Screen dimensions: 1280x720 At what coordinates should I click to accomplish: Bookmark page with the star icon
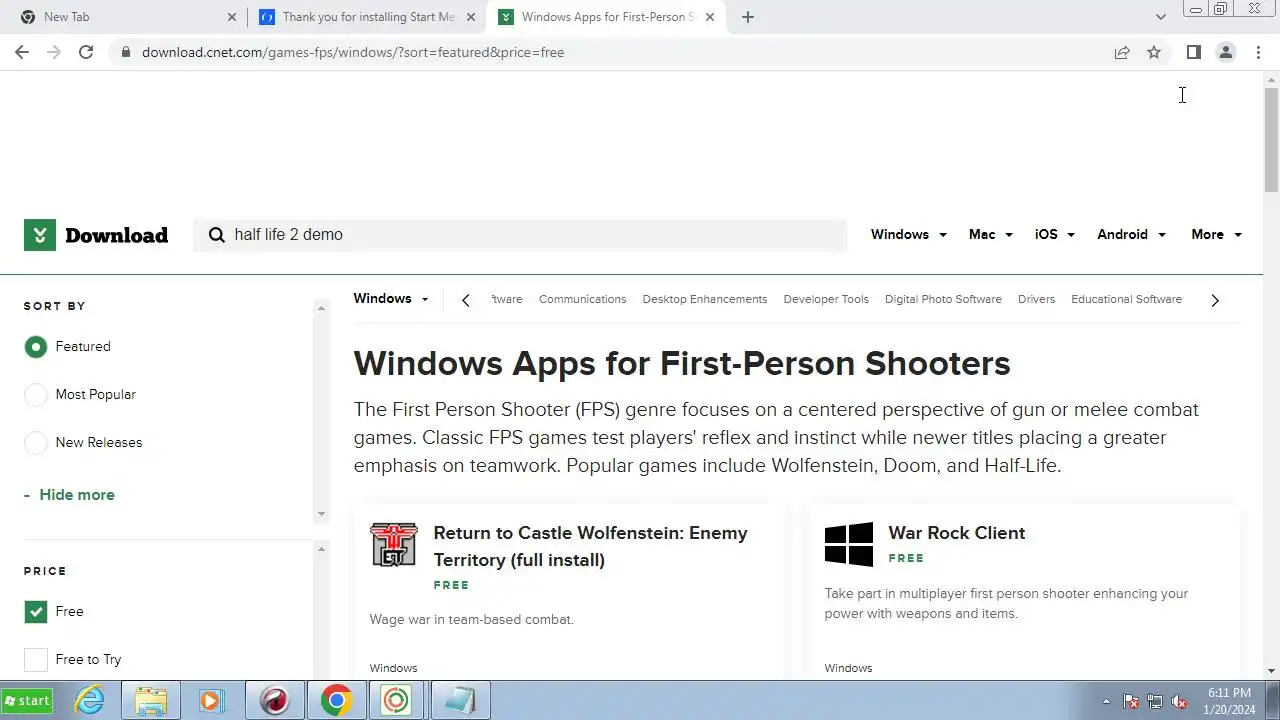1154,52
